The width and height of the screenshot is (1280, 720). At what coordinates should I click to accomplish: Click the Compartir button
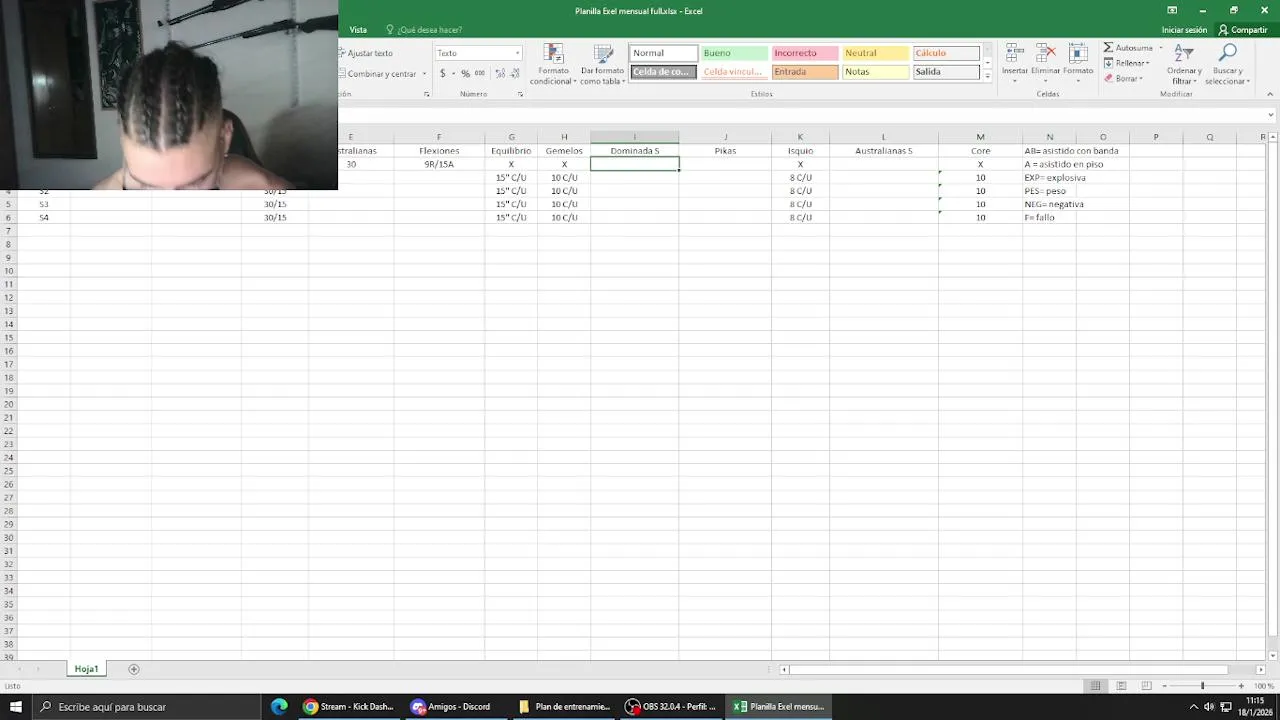[1243, 30]
